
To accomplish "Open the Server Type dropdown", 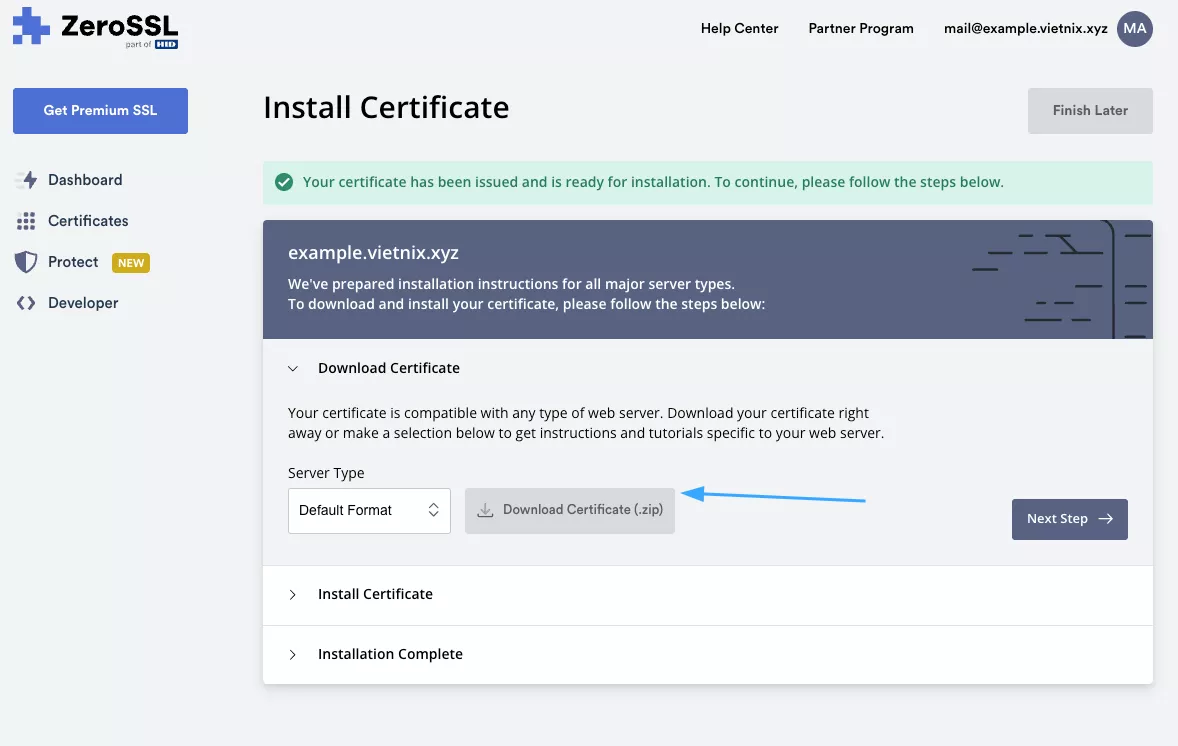I will (369, 510).
